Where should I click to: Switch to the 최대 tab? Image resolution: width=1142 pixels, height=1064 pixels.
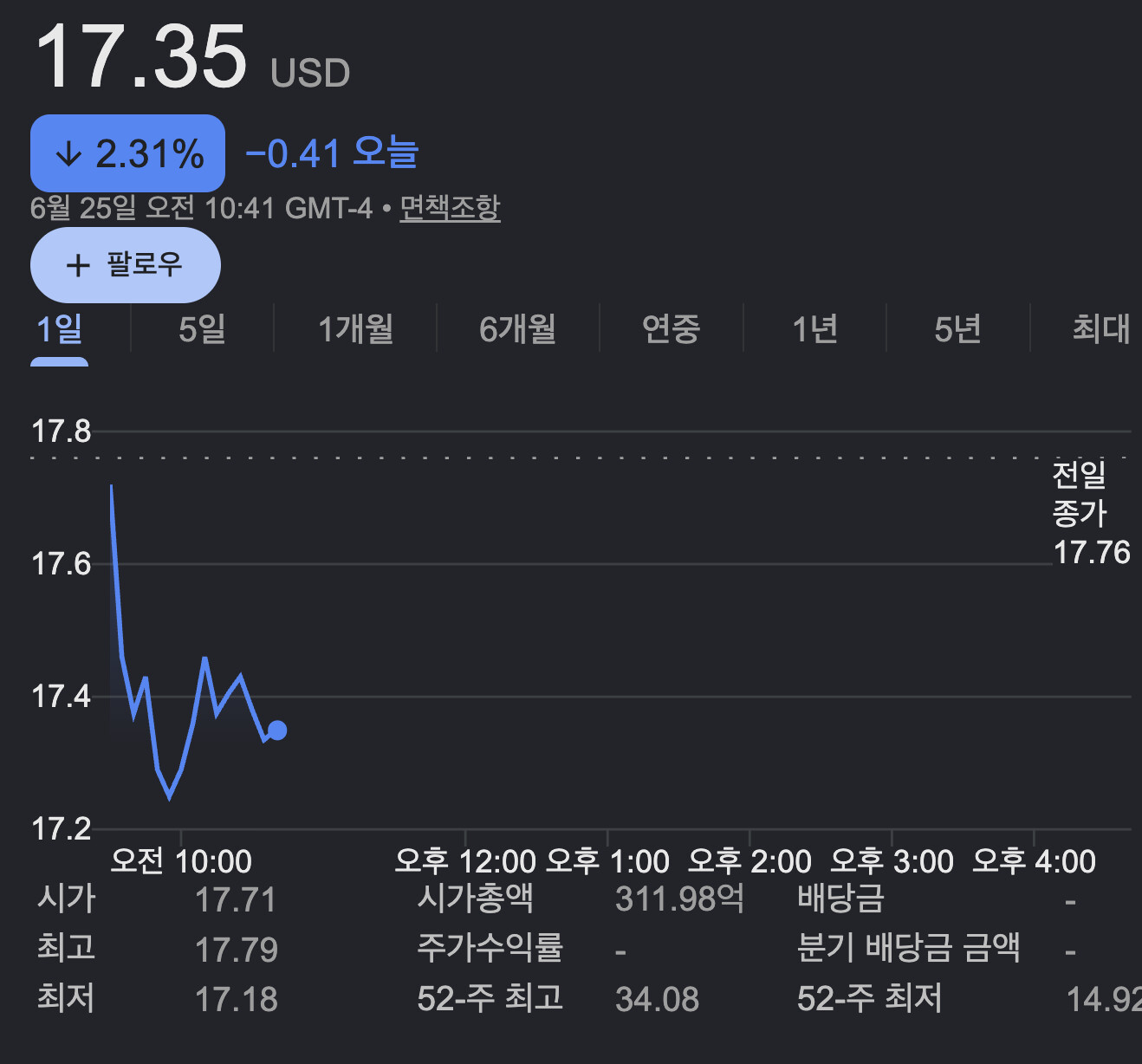1101,328
